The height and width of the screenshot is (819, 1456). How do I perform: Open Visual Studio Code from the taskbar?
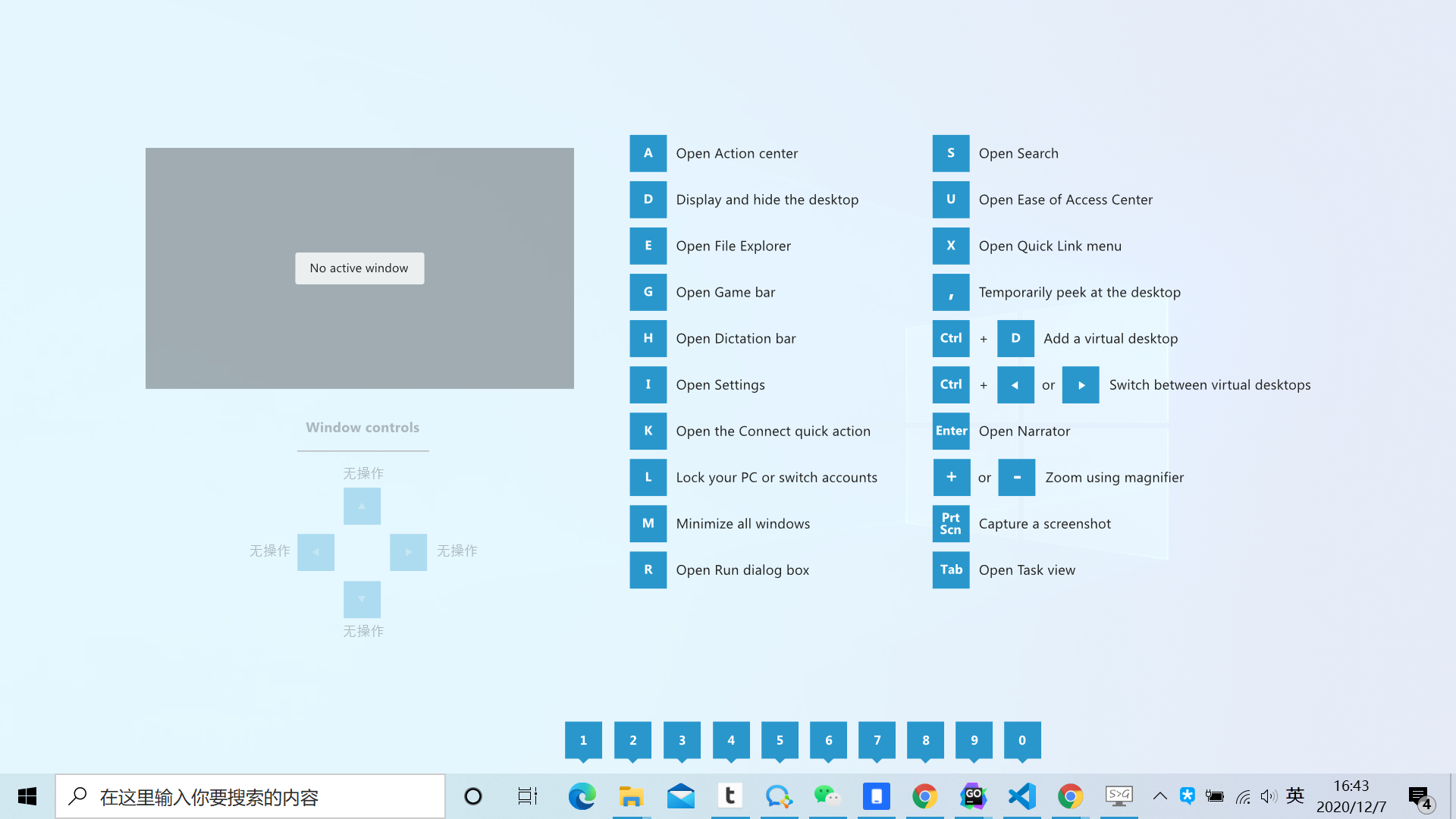point(1021,796)
